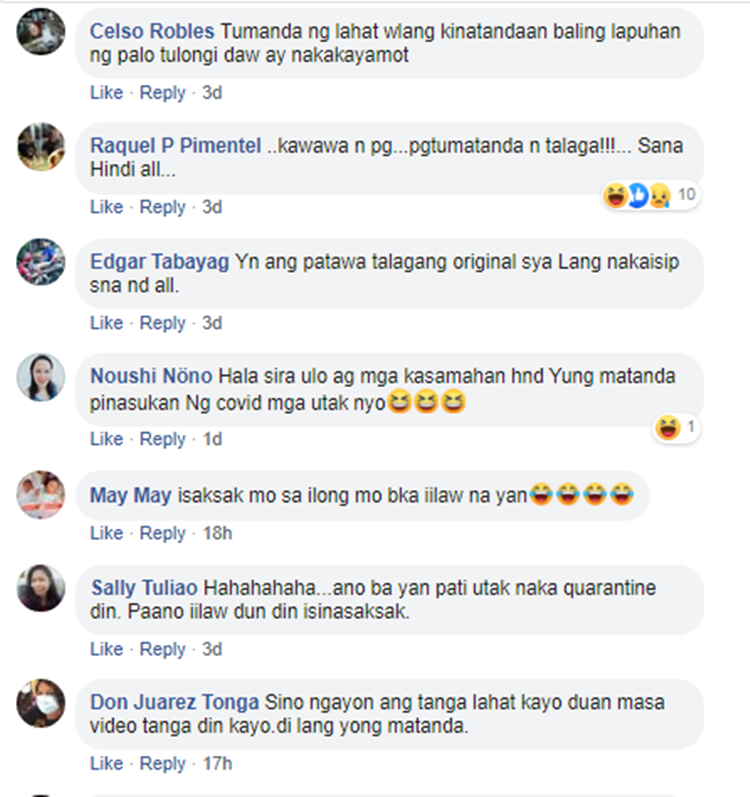
Task: Like Edgar Tabayag's comment
Action: coord(107,323)
